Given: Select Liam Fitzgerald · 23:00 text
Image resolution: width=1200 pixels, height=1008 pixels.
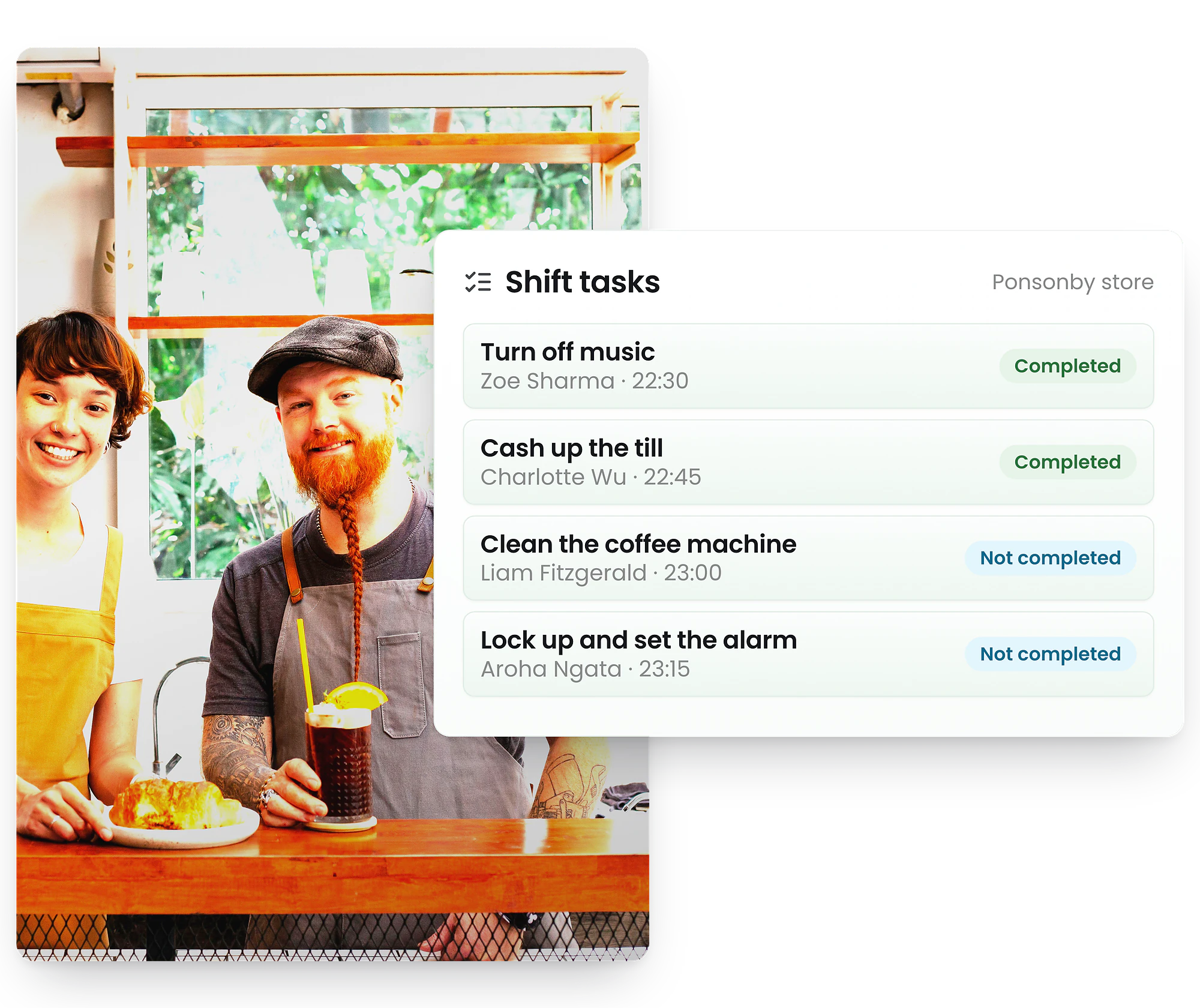Looking at the screenshot, I should 601,573.
